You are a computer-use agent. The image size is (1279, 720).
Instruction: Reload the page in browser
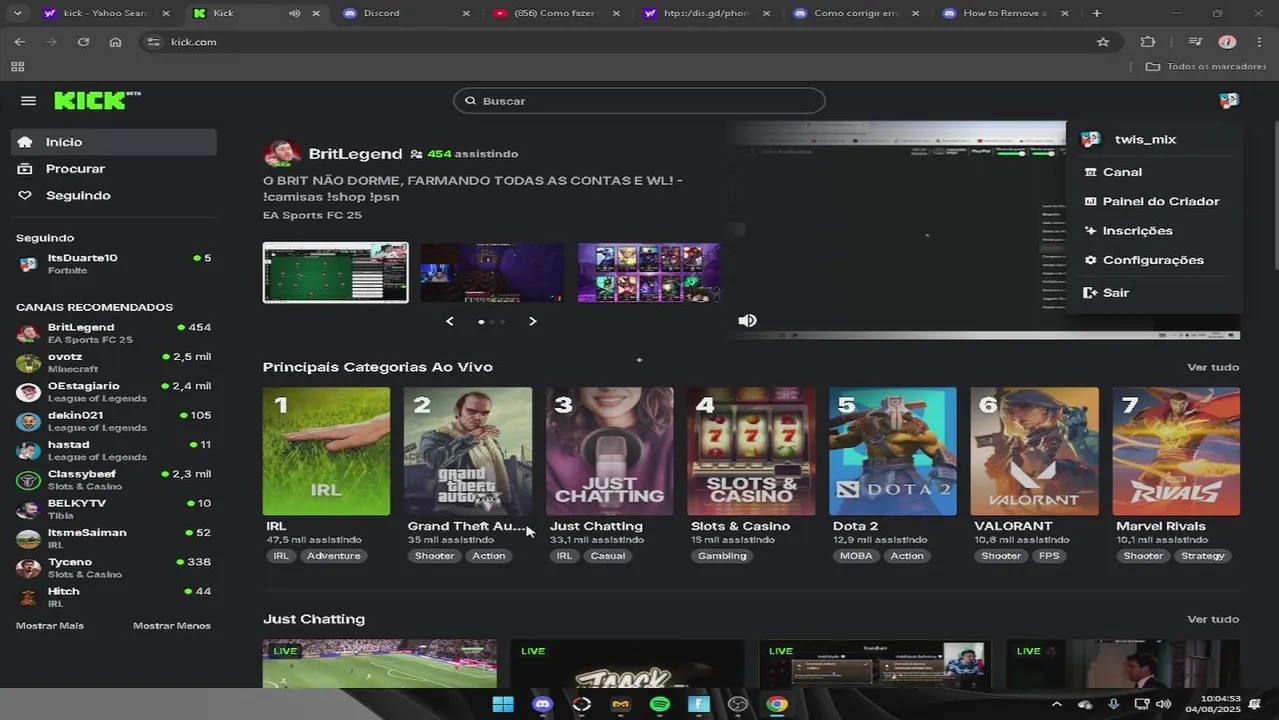pyautogui.click(x=83, y=42)
